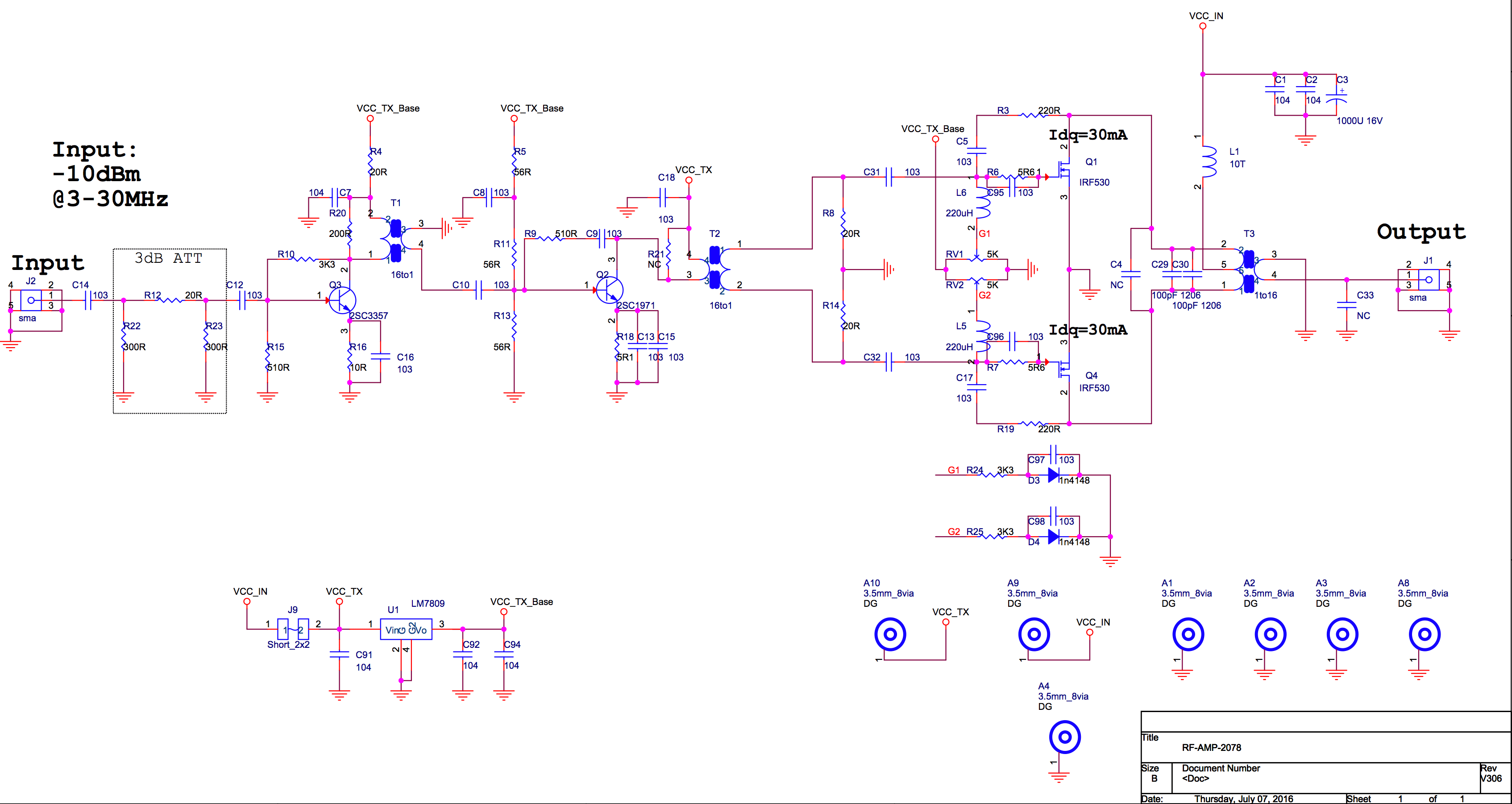This screenshot has width=1512, height=804.
Task: Click the Q2 2SC1971 transistor symbol
Action: click(x=609, y=290)
